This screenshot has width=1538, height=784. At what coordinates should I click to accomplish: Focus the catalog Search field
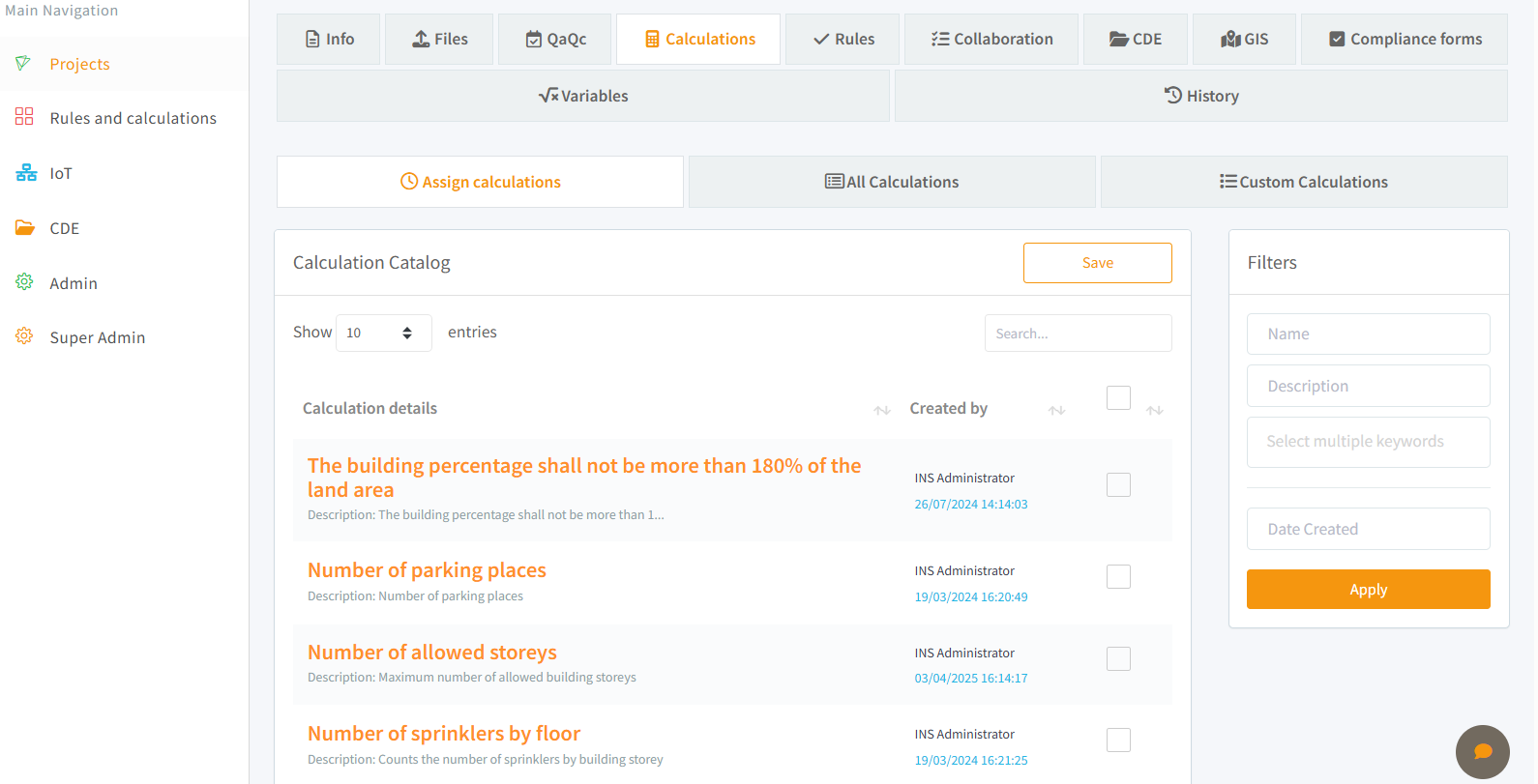pos(1079,334)
